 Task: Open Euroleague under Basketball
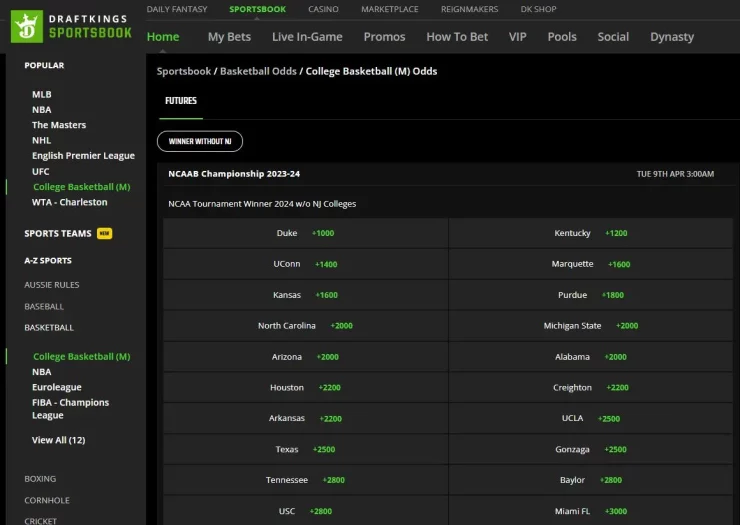[57, 387]
